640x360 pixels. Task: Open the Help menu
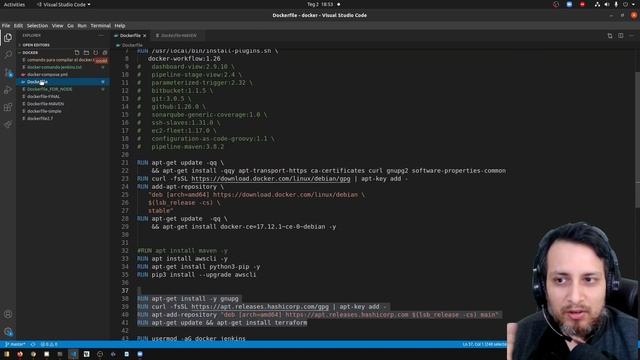(x=120, y=26)
